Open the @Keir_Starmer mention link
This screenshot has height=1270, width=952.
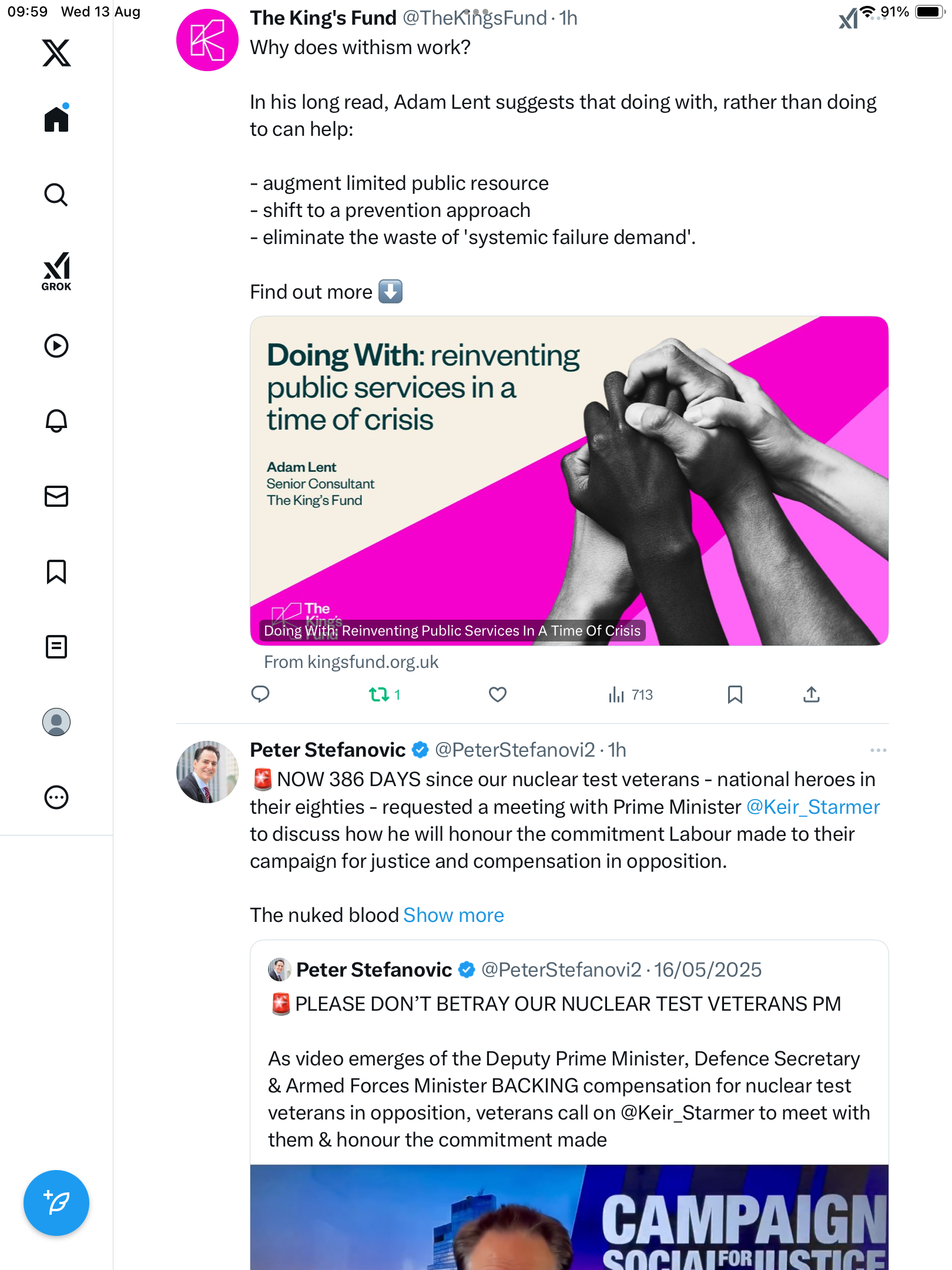point(813,807)
